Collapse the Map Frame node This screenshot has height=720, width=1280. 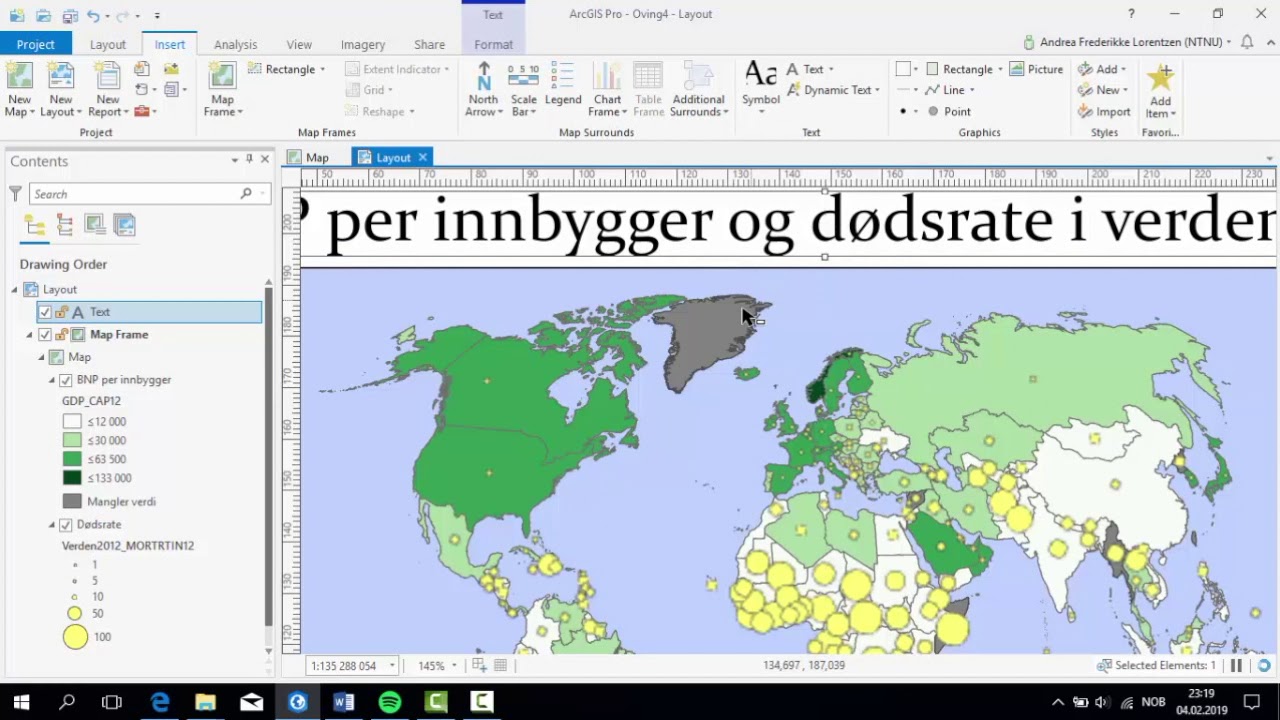pos(29,334)
